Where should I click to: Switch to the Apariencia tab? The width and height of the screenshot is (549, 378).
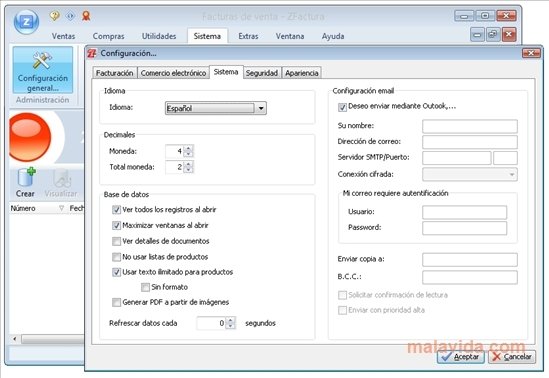coord(302,73)
